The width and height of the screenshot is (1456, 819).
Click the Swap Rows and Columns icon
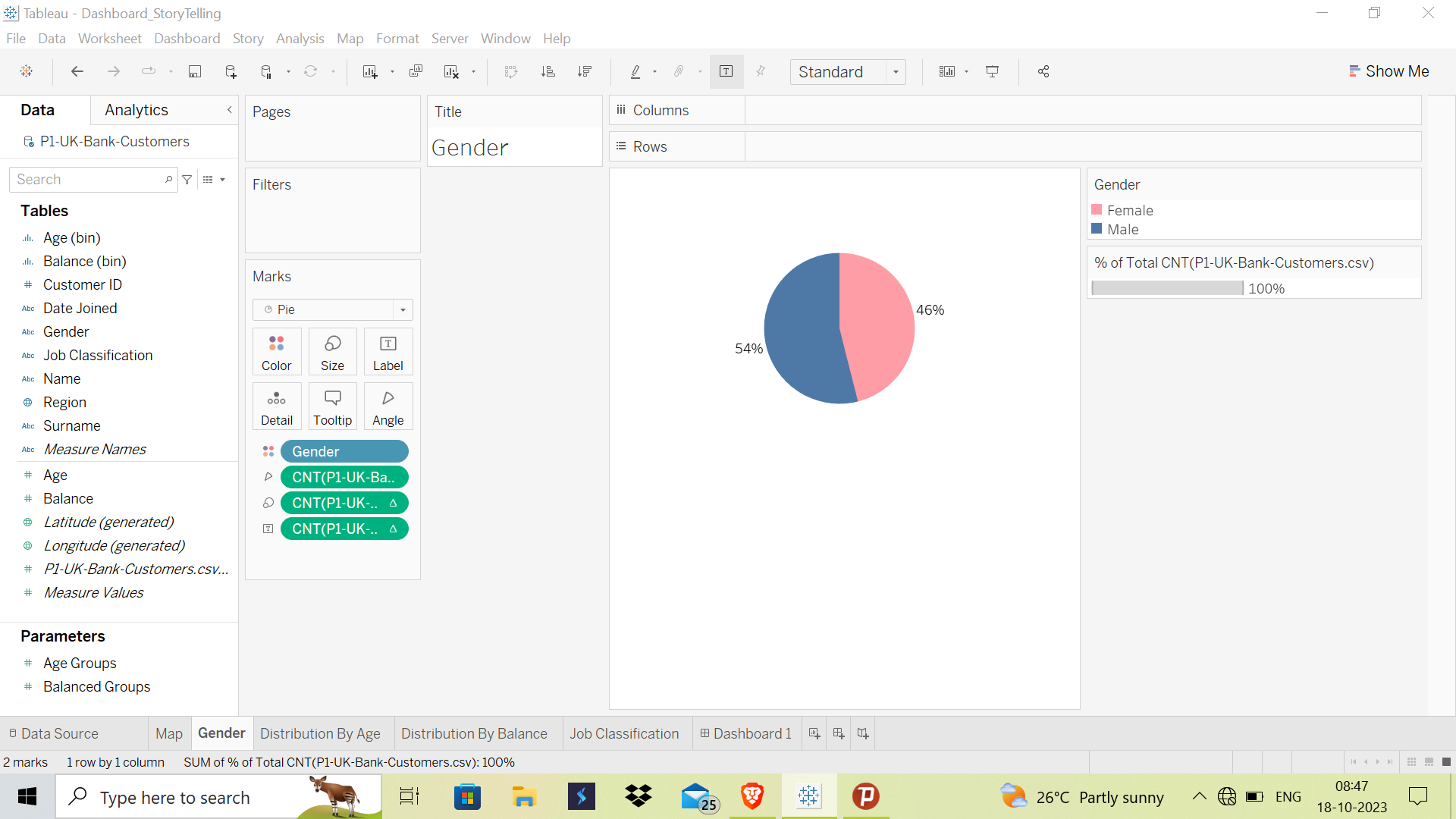click(x=512, y=71)
